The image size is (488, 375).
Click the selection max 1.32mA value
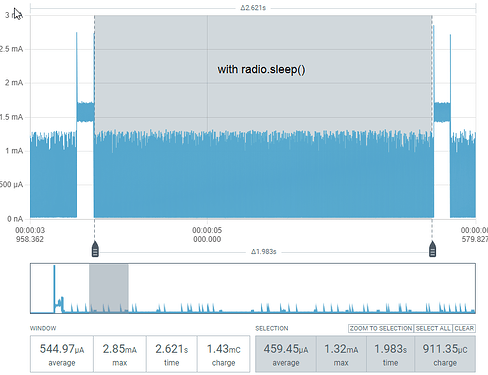pos(341,349)
